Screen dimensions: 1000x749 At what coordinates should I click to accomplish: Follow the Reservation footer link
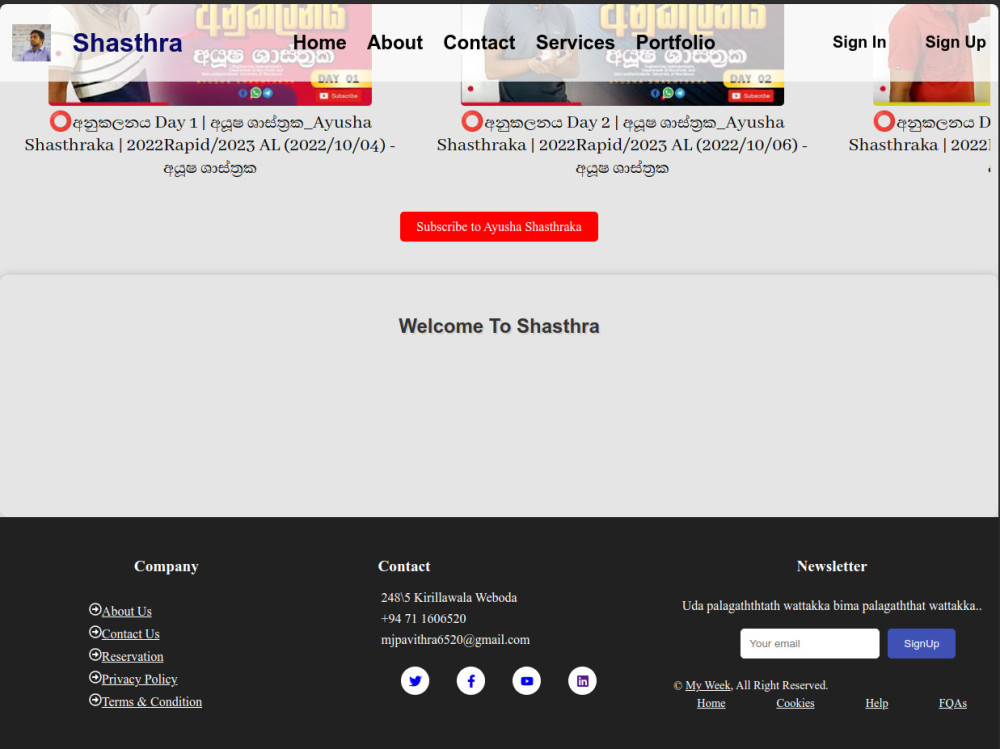133,656
